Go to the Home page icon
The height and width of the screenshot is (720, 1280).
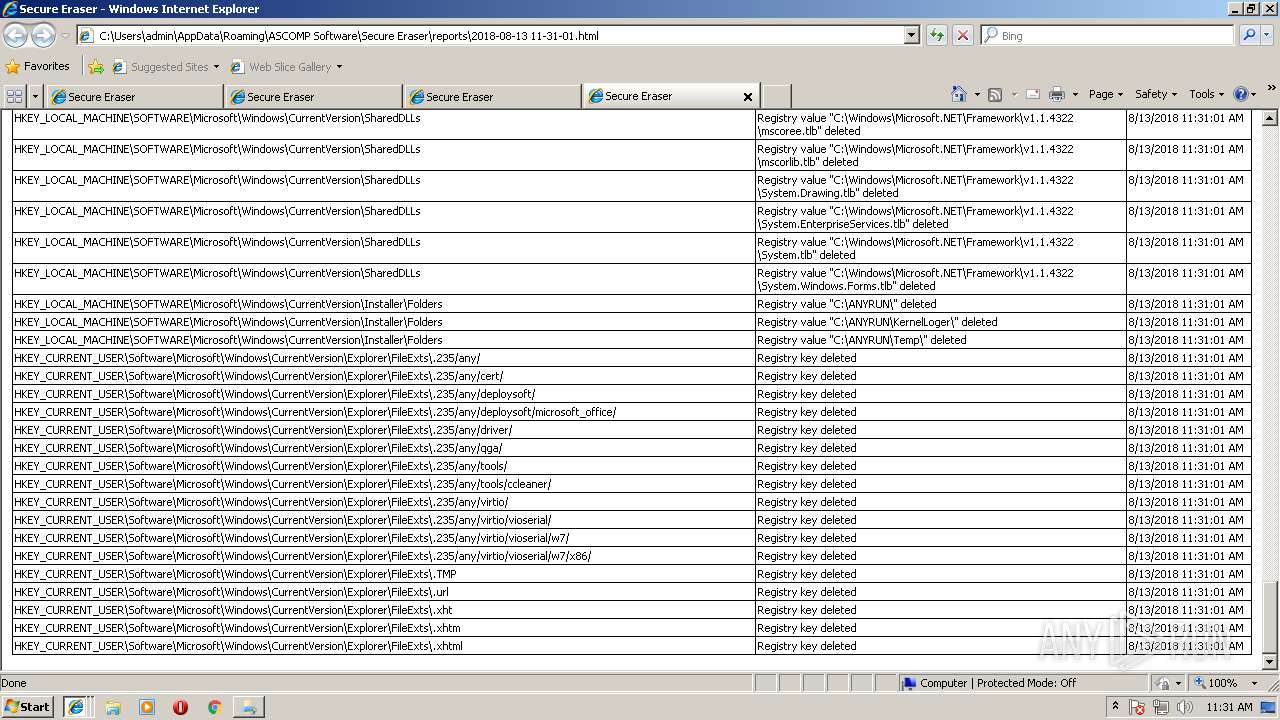[959, 94]
